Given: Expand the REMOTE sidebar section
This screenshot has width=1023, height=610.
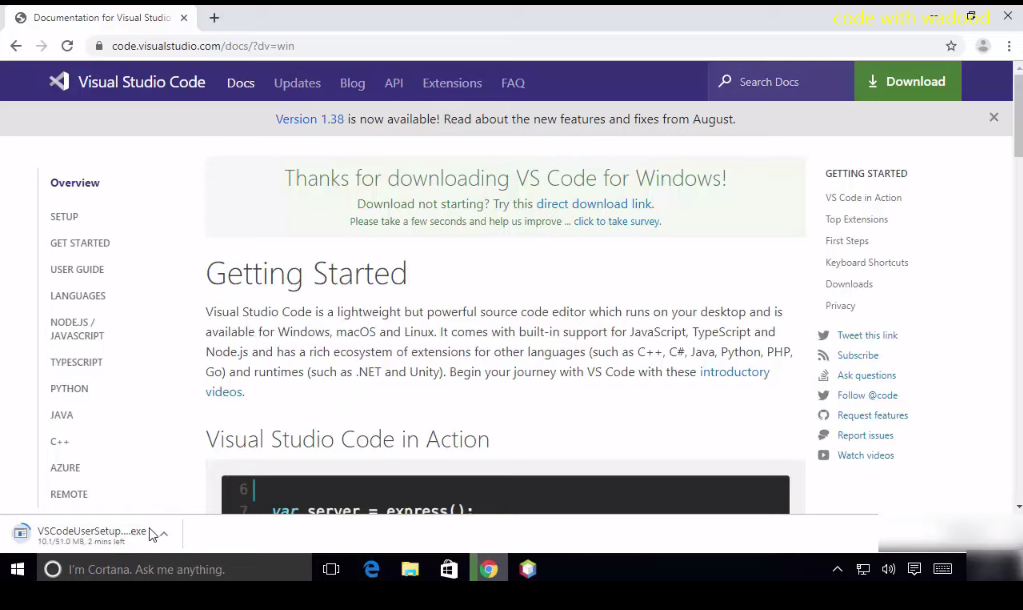Looking at the screenshot, I should pos(69,495).
